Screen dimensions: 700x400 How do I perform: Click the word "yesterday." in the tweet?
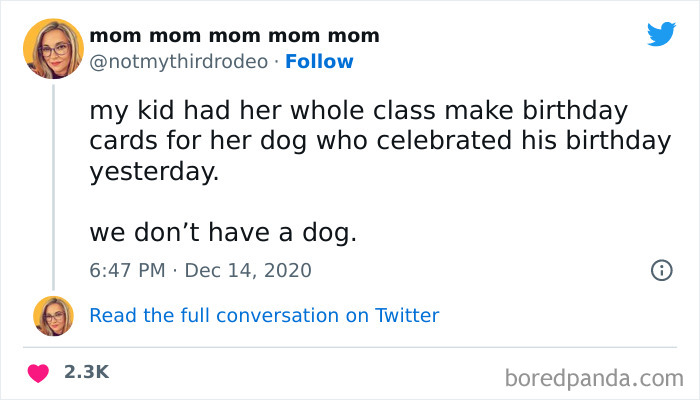(x=153, y=170)
